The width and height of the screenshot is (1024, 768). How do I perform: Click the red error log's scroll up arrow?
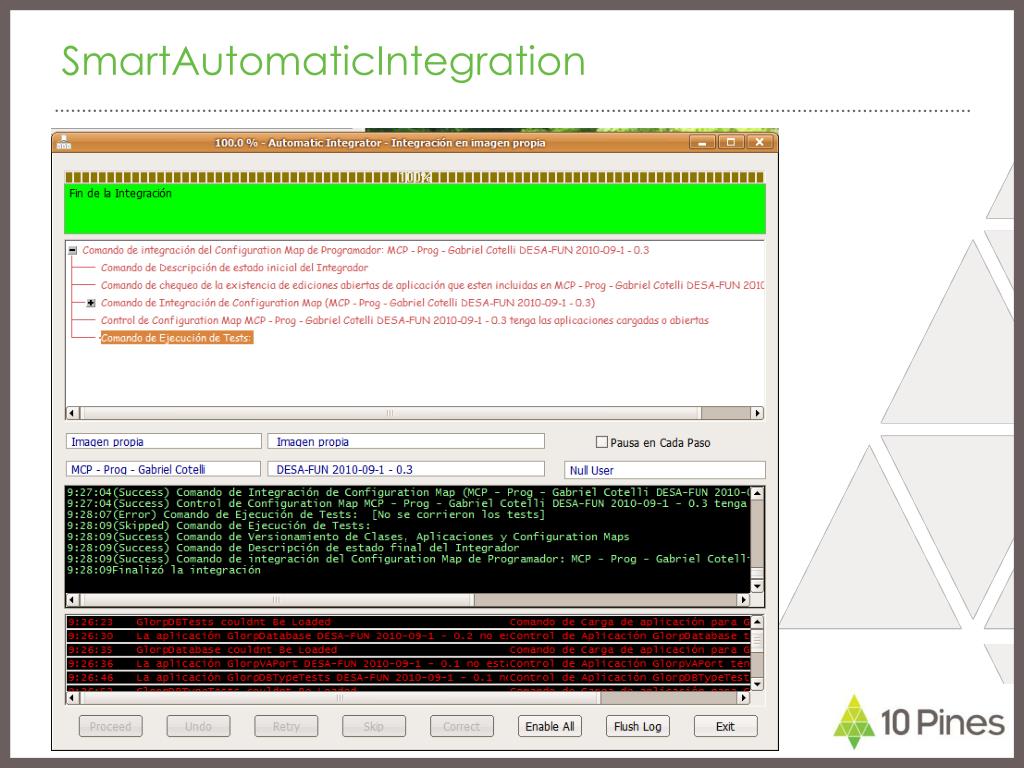(757, 621)
